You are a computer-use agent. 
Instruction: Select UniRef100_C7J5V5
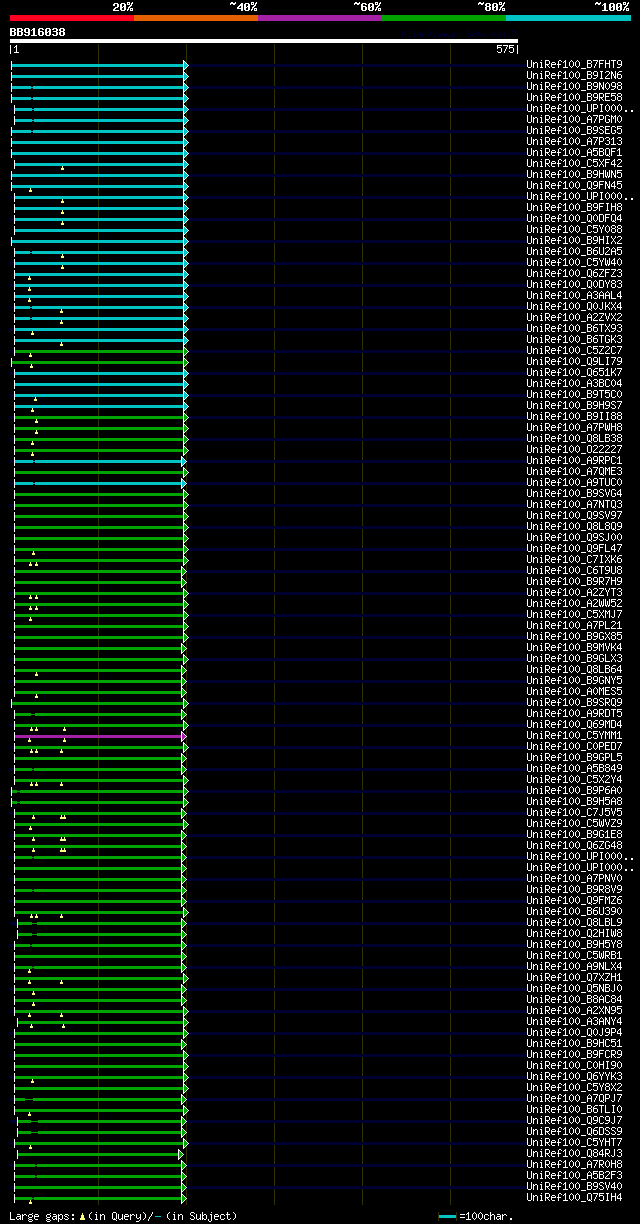pos(574,813)
